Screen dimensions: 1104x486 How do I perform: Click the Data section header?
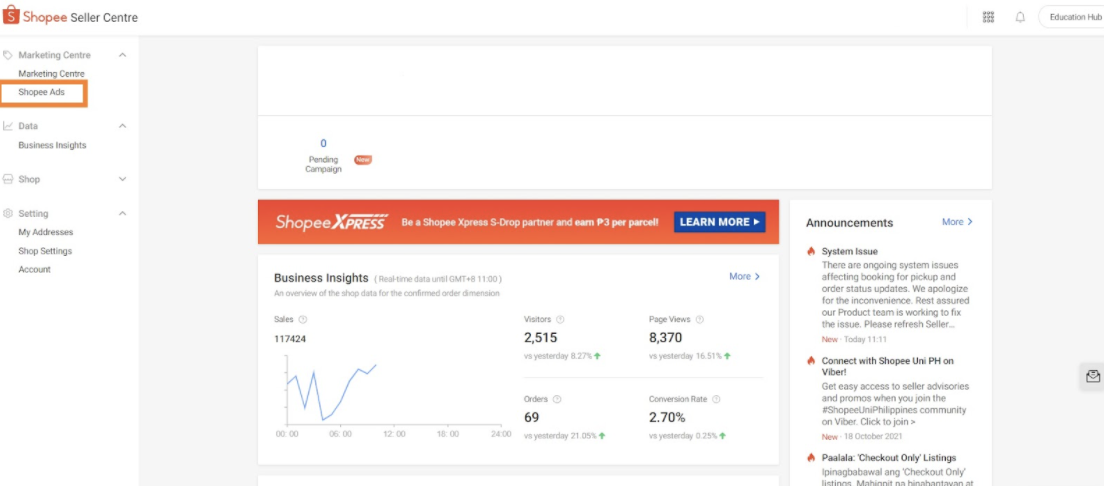click(28, 126)
